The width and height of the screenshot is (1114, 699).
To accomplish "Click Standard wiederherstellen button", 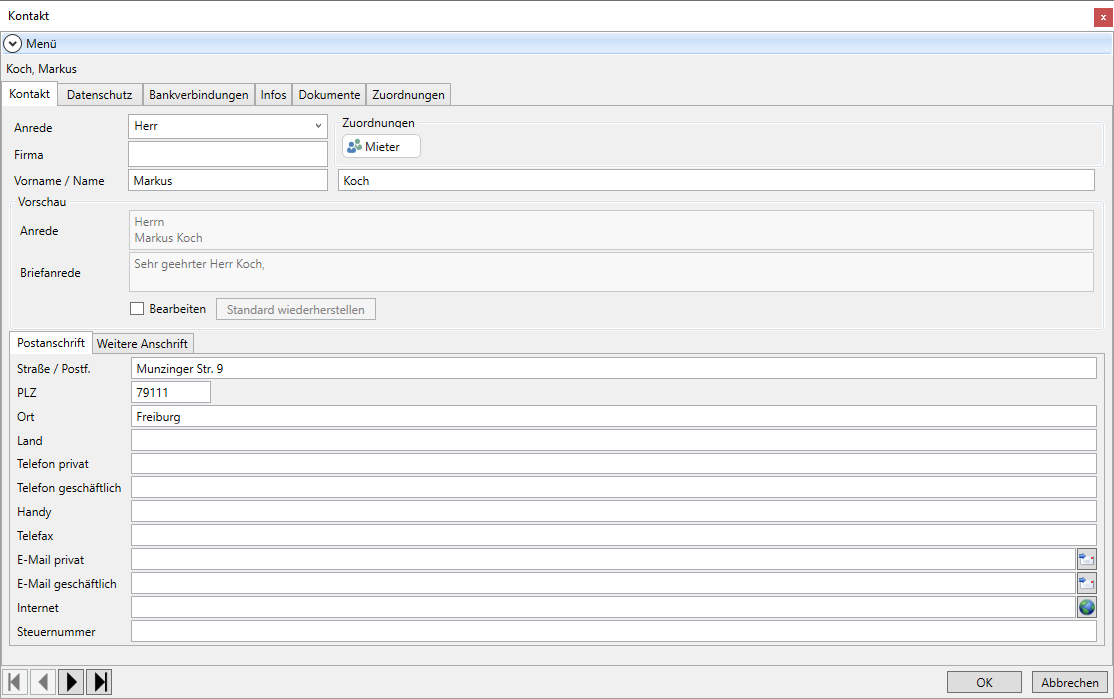I will (x=296, y=309).
